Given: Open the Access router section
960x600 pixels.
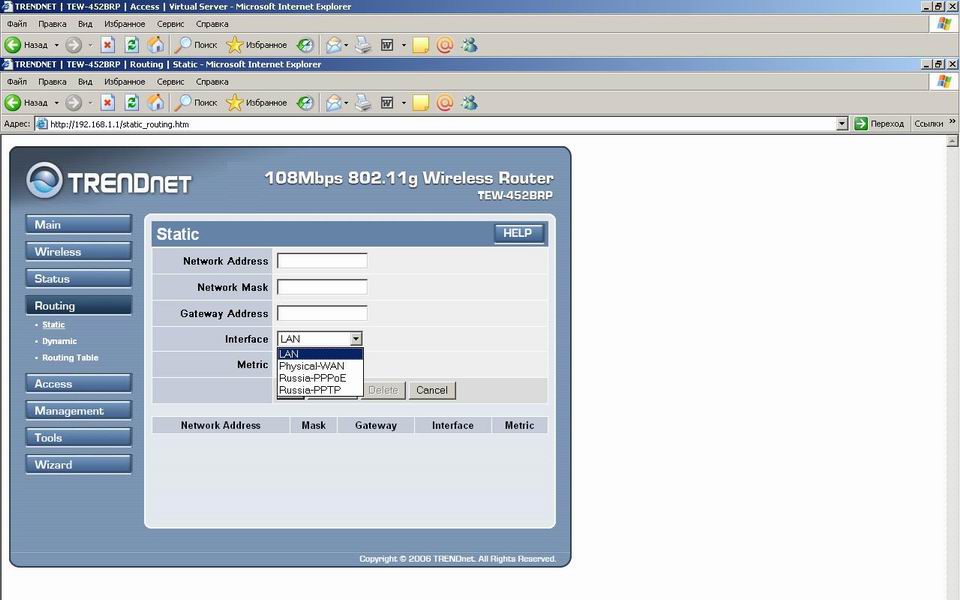Looking at the screenshot, I should [x=78, y=384].
